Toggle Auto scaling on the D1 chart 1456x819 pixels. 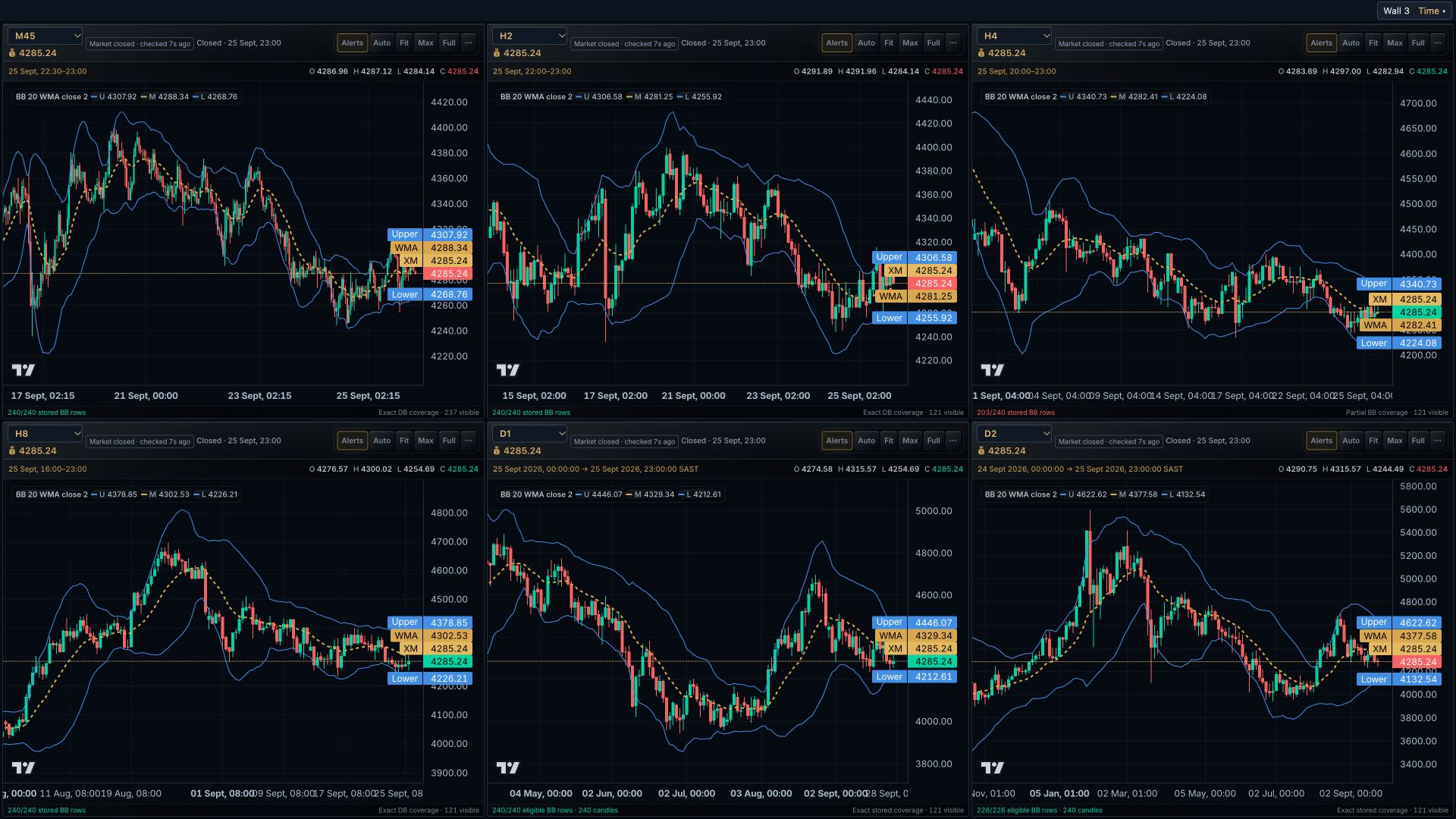click(866, 441)
